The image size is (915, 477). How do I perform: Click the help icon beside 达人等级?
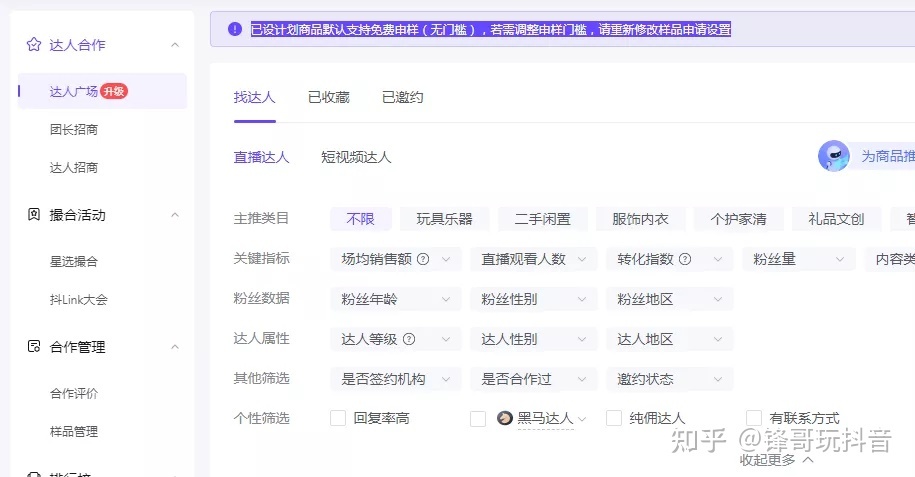pyautogui.click(x=409, y=339)
